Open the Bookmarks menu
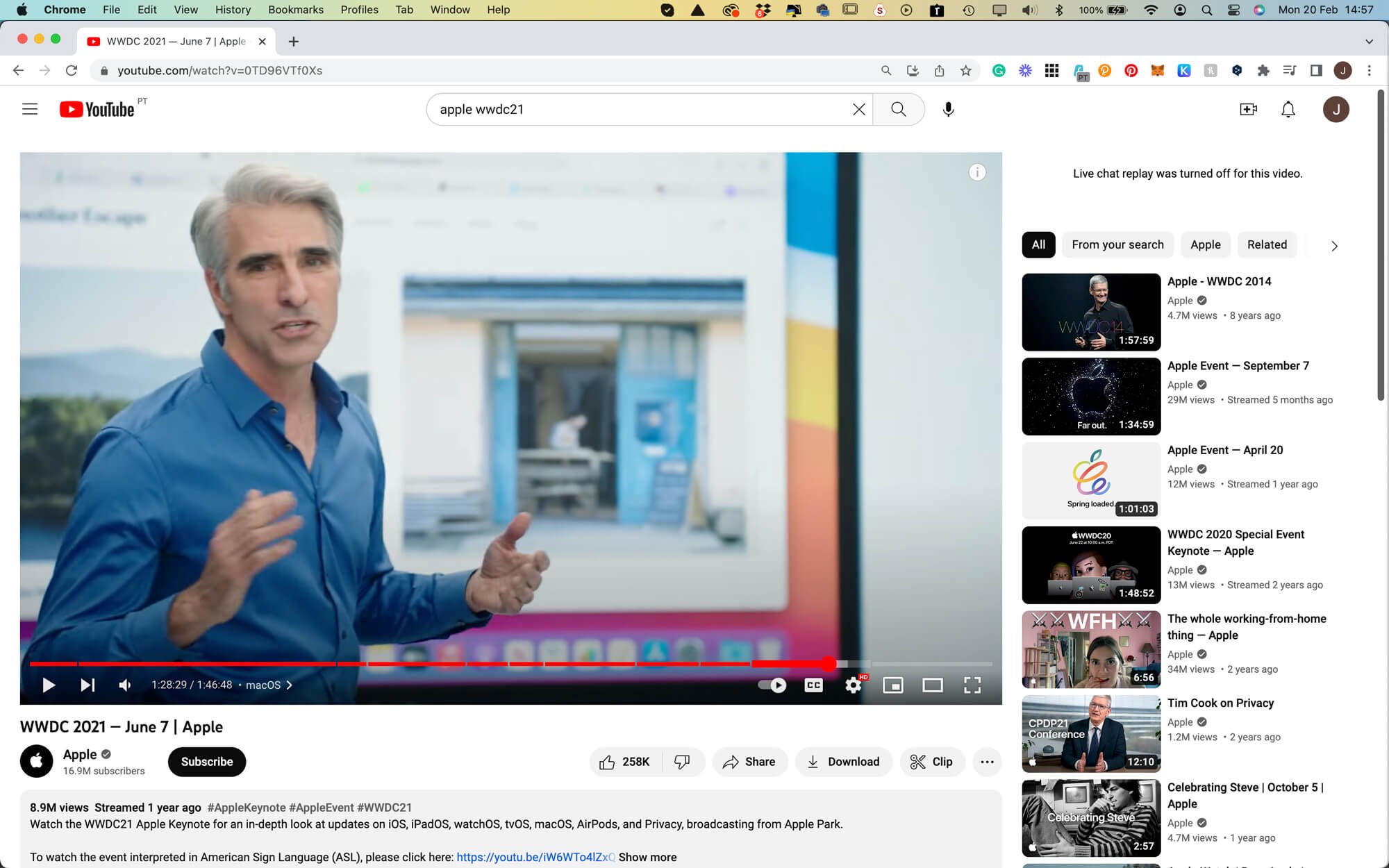The width and height of the screenshot is (1389, 868). [296, 10]
